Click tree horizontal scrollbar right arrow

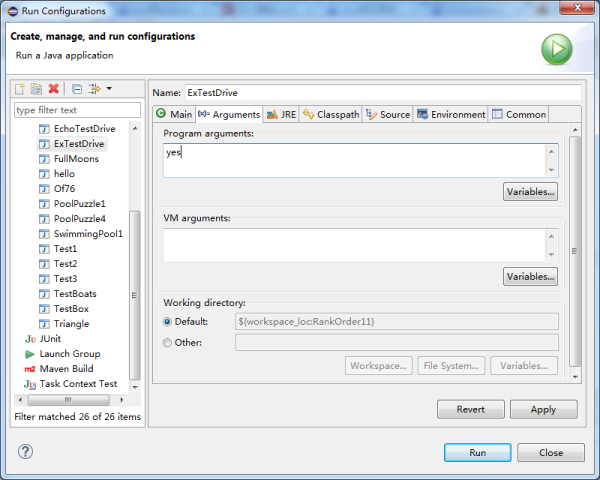[121, 400]
